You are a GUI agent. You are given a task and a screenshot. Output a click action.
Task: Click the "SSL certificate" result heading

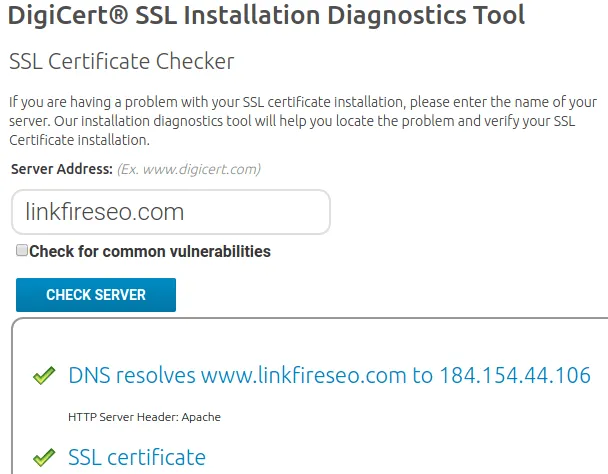coord(137,458)
